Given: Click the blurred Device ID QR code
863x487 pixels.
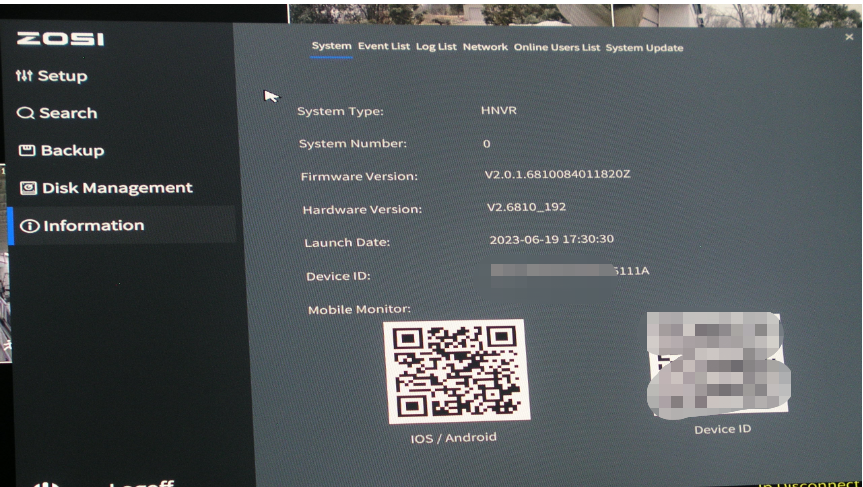Looking at the screenshot, I should pos(719,365).
